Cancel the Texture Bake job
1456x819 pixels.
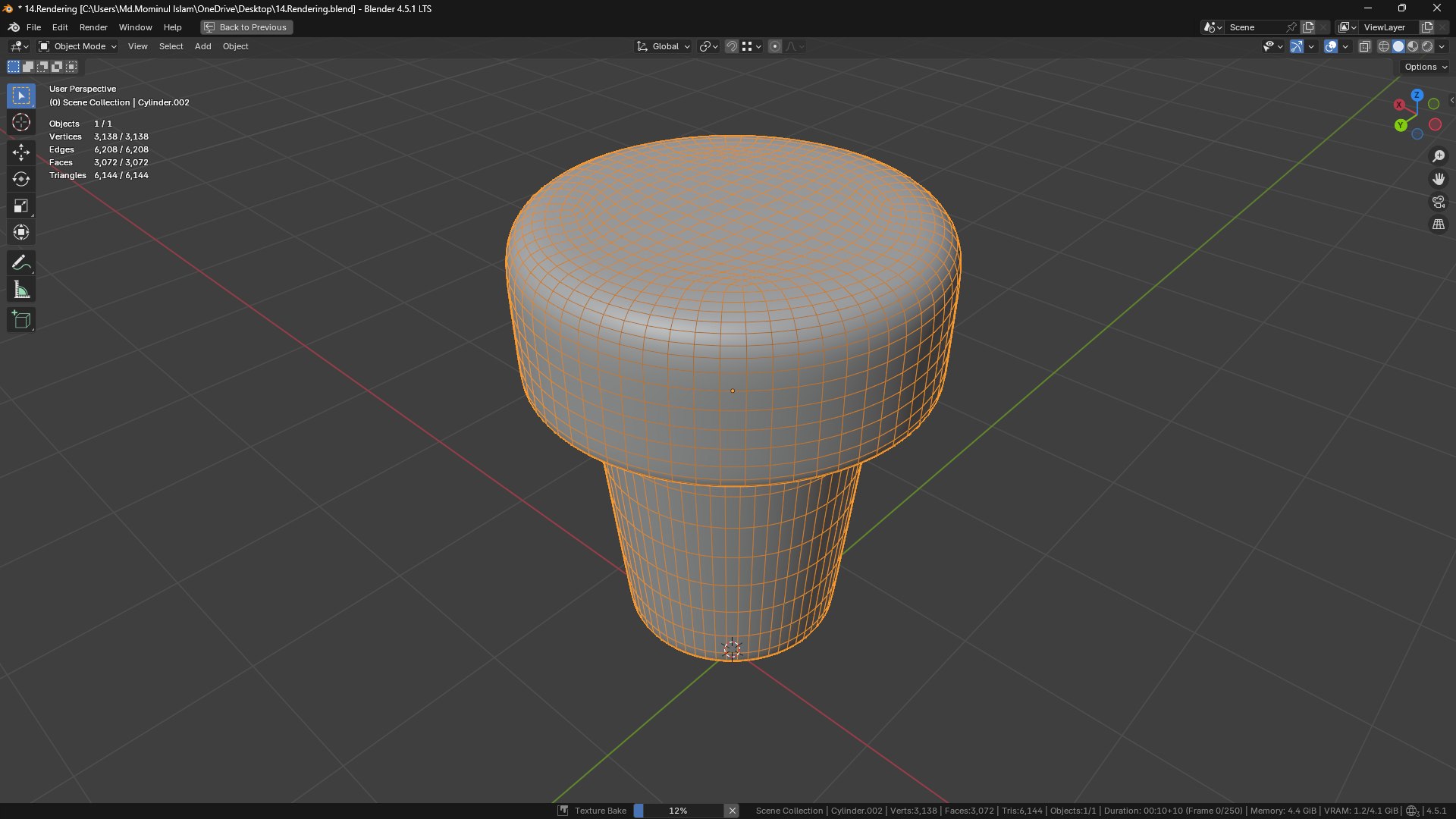[732, 811]
